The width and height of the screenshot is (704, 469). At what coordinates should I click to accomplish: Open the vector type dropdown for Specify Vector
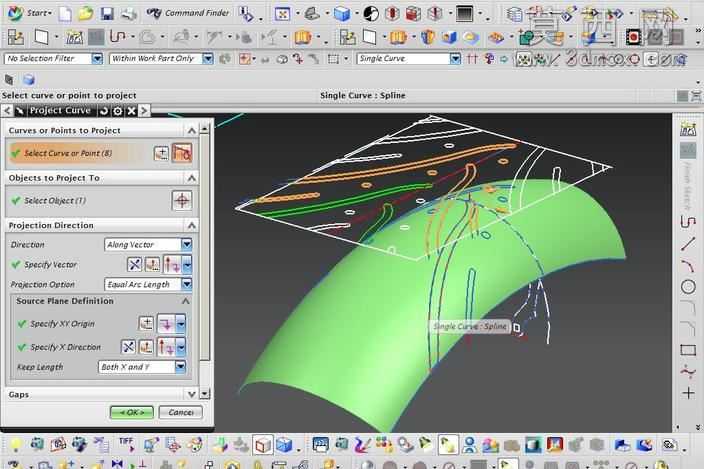coord(187,264)
